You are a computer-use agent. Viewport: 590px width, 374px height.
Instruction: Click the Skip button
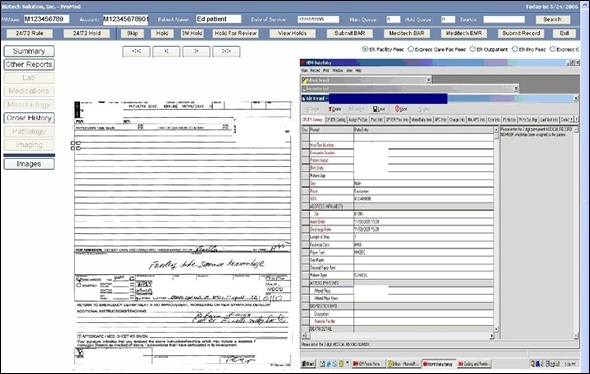132,33
